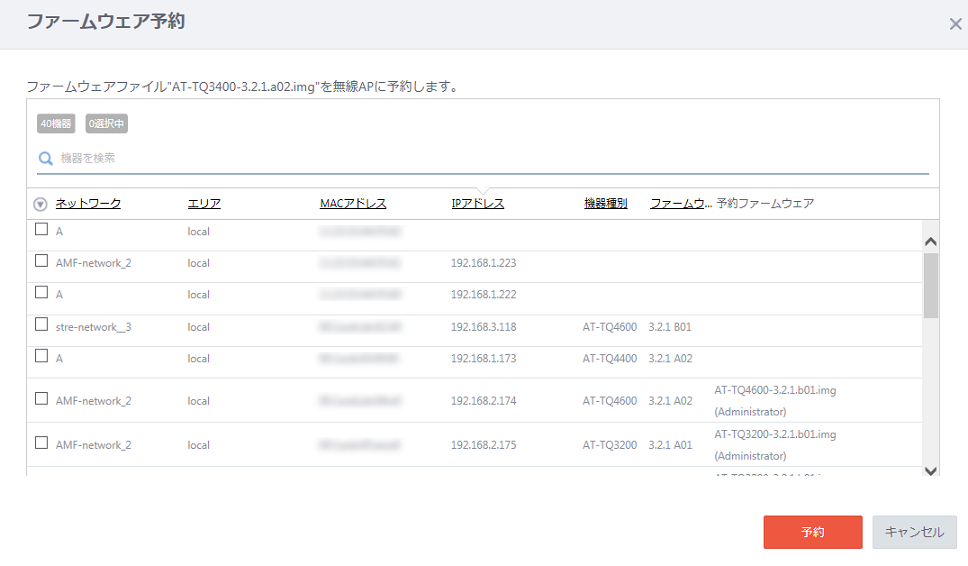Viewport: 968px width, 566px height.
Task: Sort by the ファームウ... column header
Action: (x=681, y=203)
